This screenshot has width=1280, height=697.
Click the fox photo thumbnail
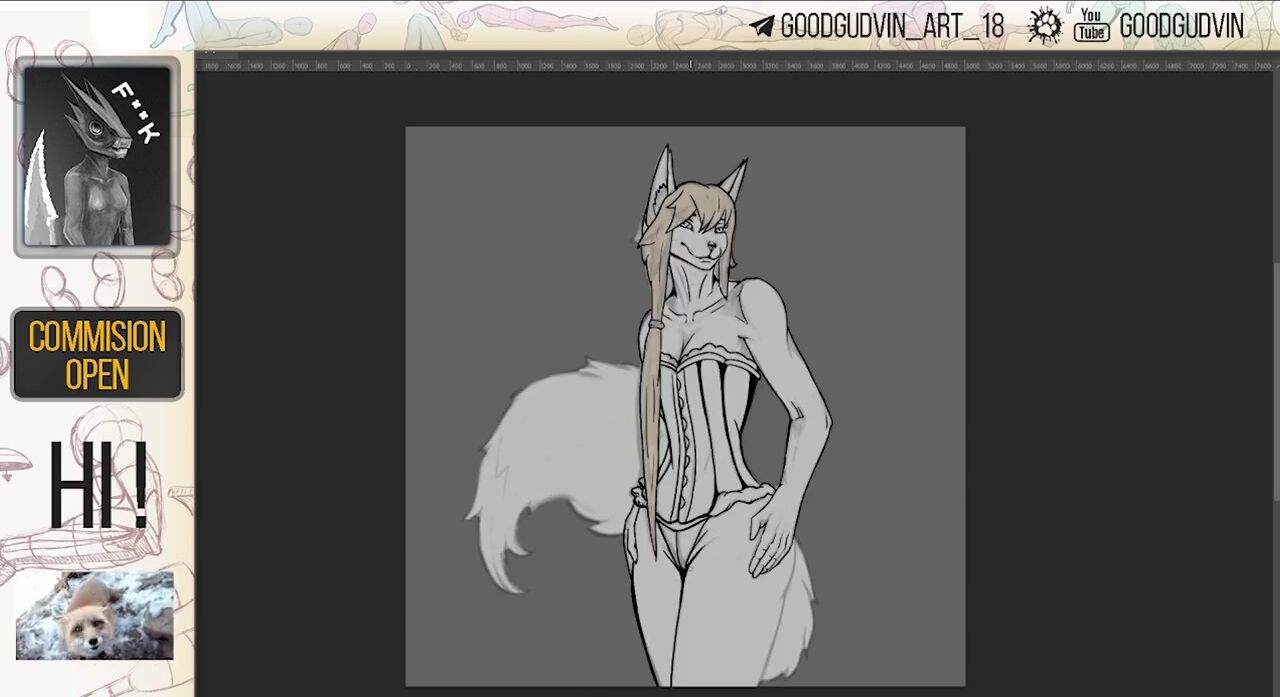tap(95, 615)
